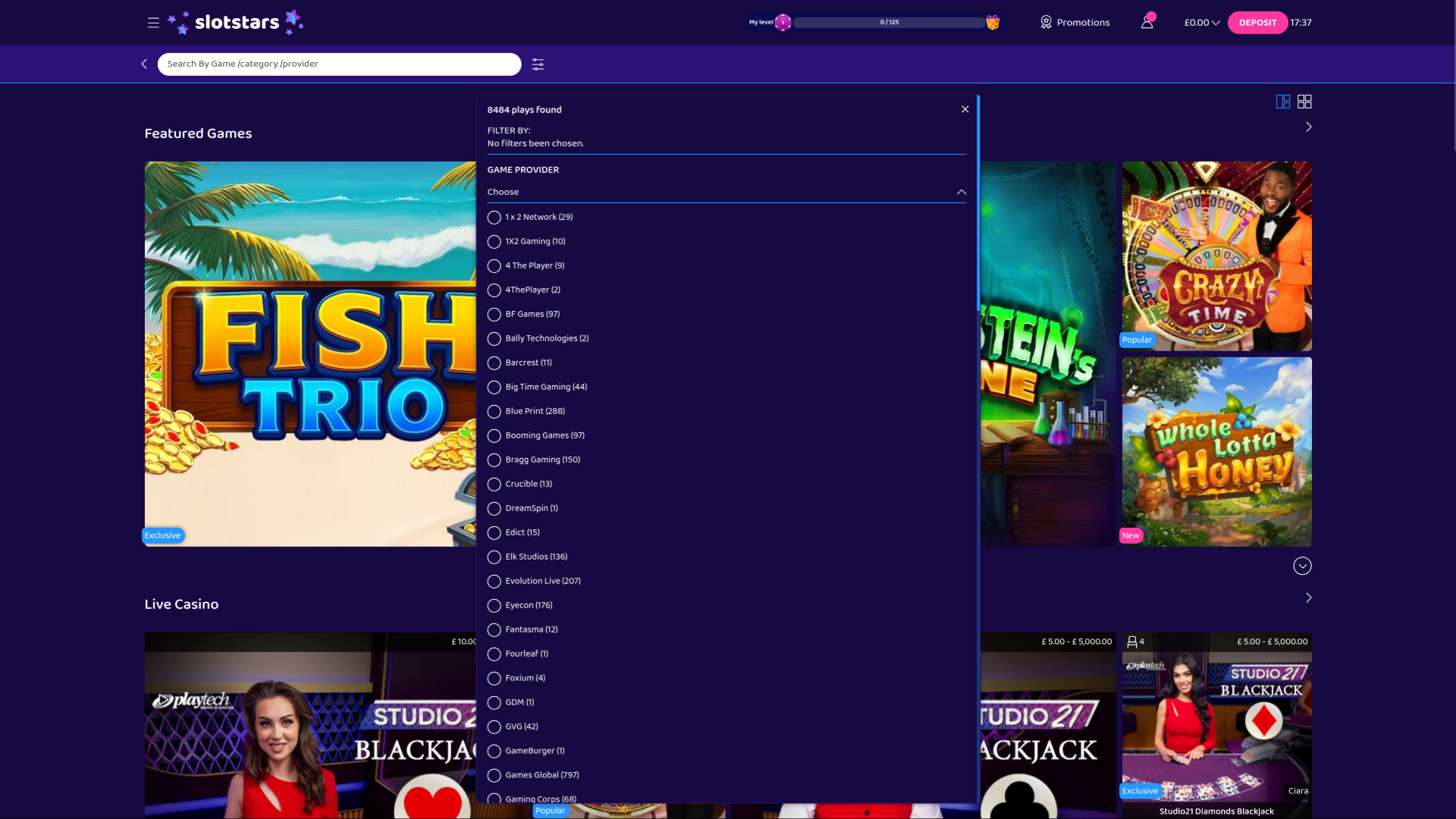
Task: Open the filter sliders icon
Action: [x=538, y=64]
